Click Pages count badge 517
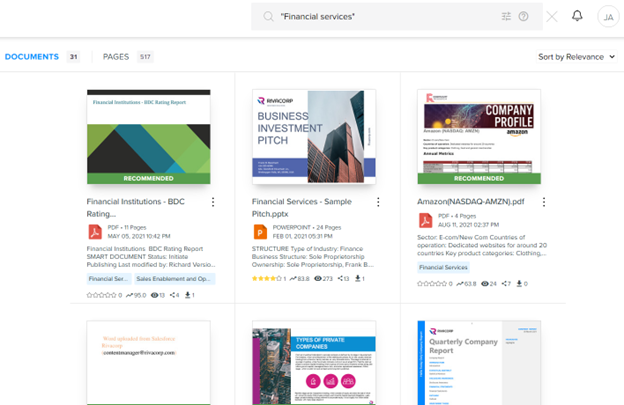This screenshot has height=405, width=624. pos(145,57)
